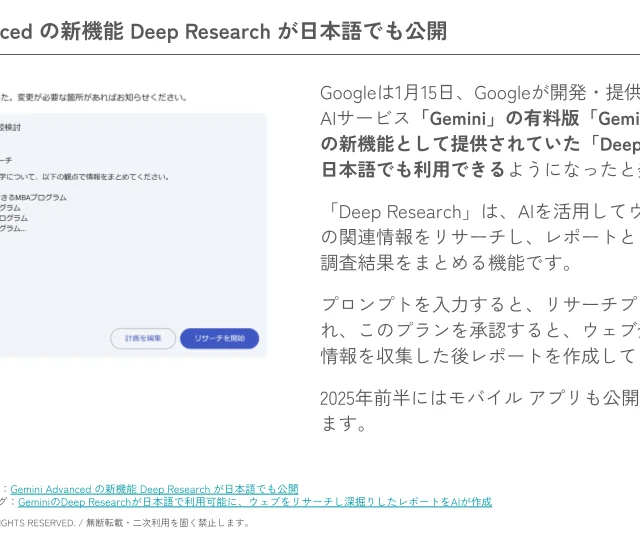Click the horizontal divider under the title
640x540 pixels.
pos(320,54)
